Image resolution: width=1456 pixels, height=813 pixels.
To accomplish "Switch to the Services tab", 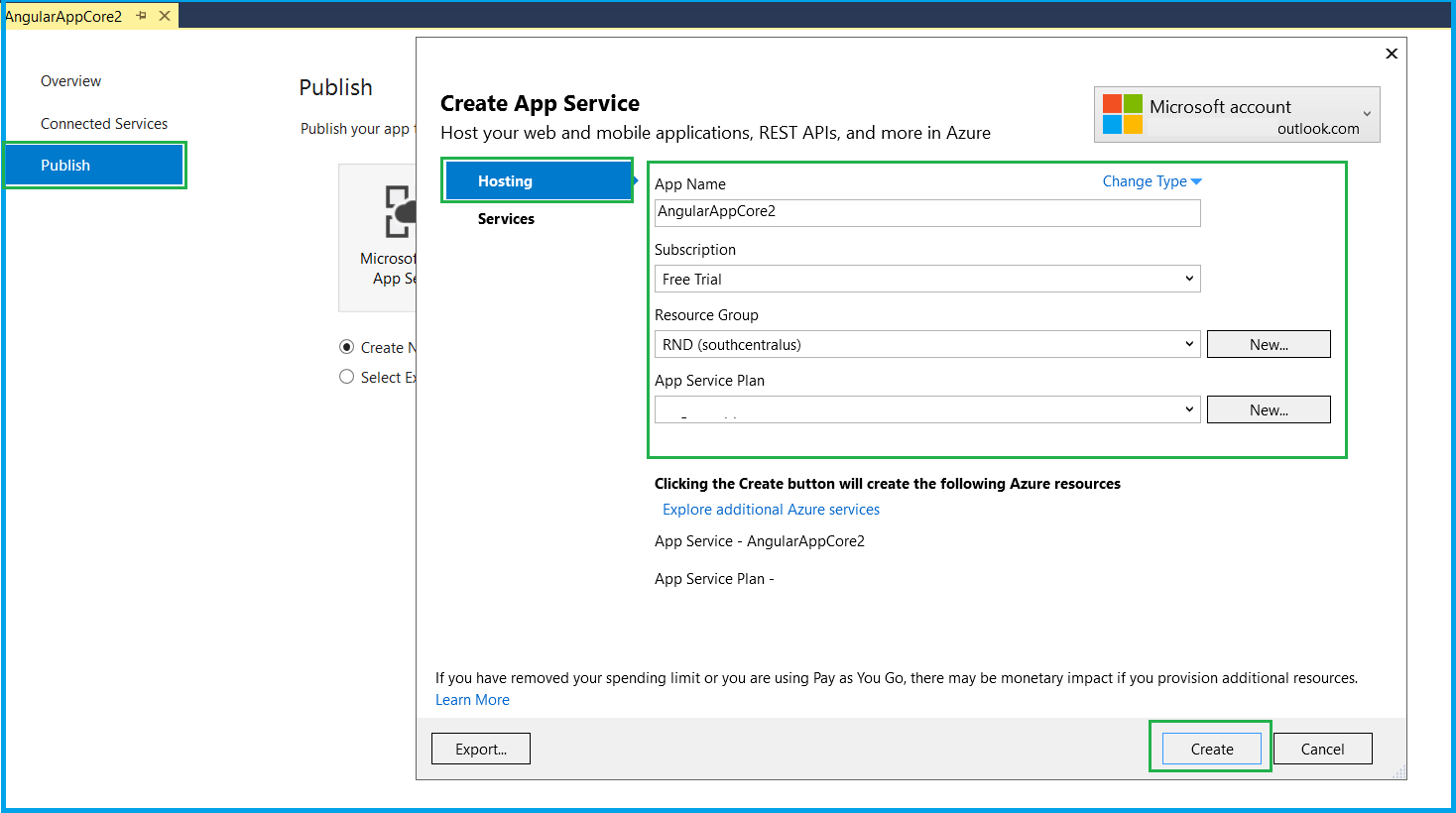I will pyautogui.click(x=506, y=218).
